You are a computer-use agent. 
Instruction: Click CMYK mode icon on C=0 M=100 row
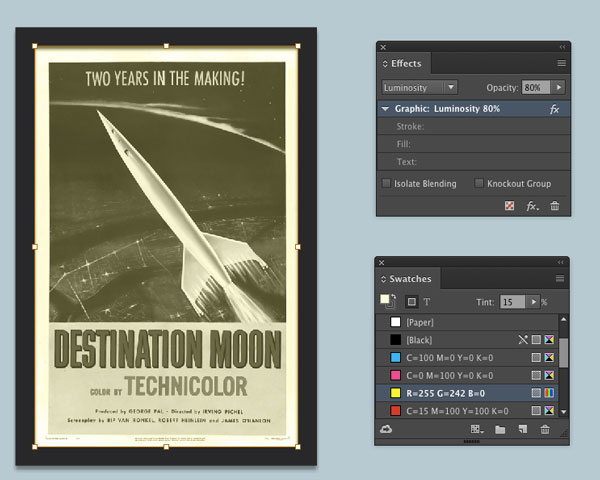pos(549,375)
